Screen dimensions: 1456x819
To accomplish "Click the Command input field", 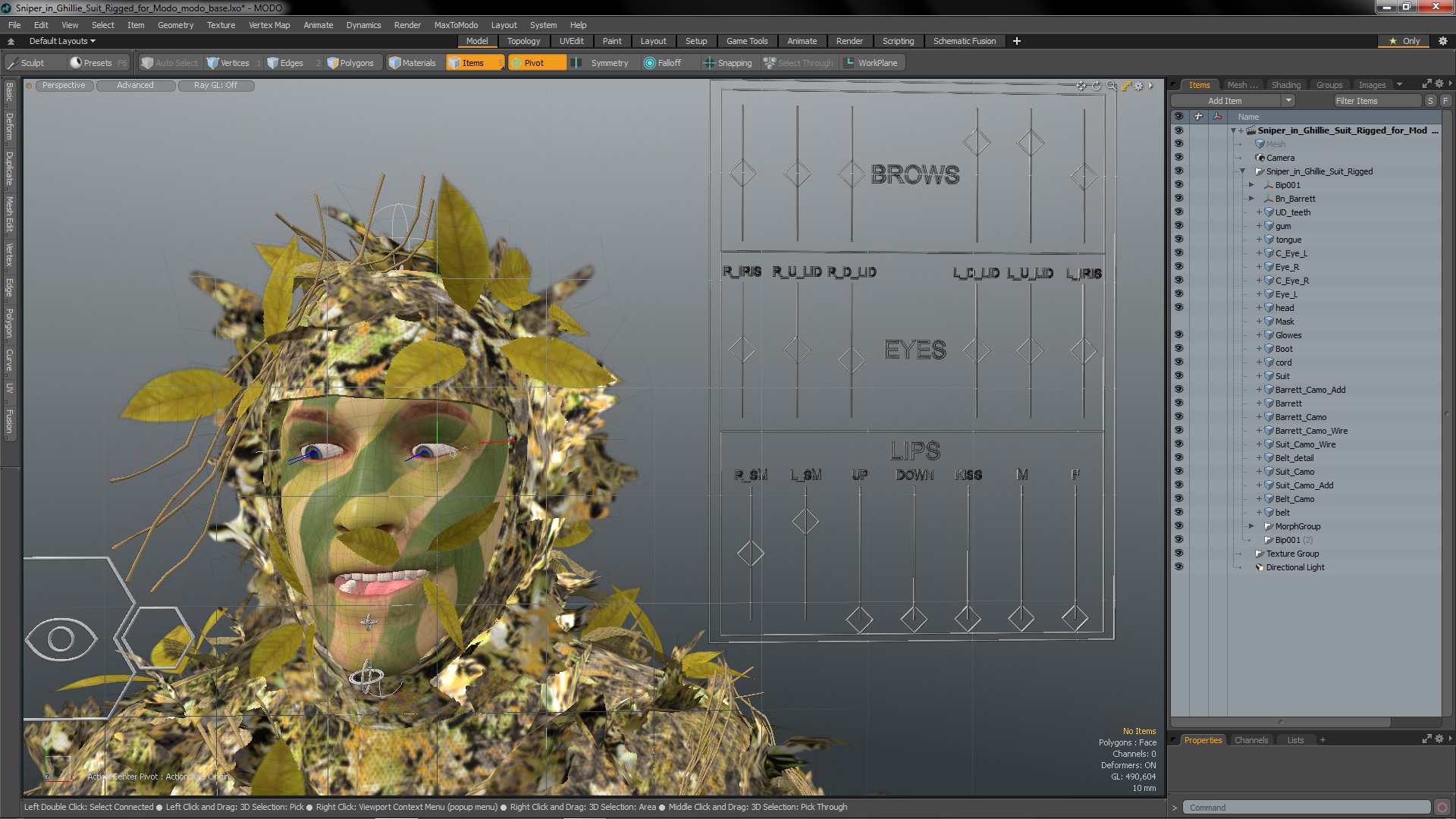I will [x=1306, y=808].
